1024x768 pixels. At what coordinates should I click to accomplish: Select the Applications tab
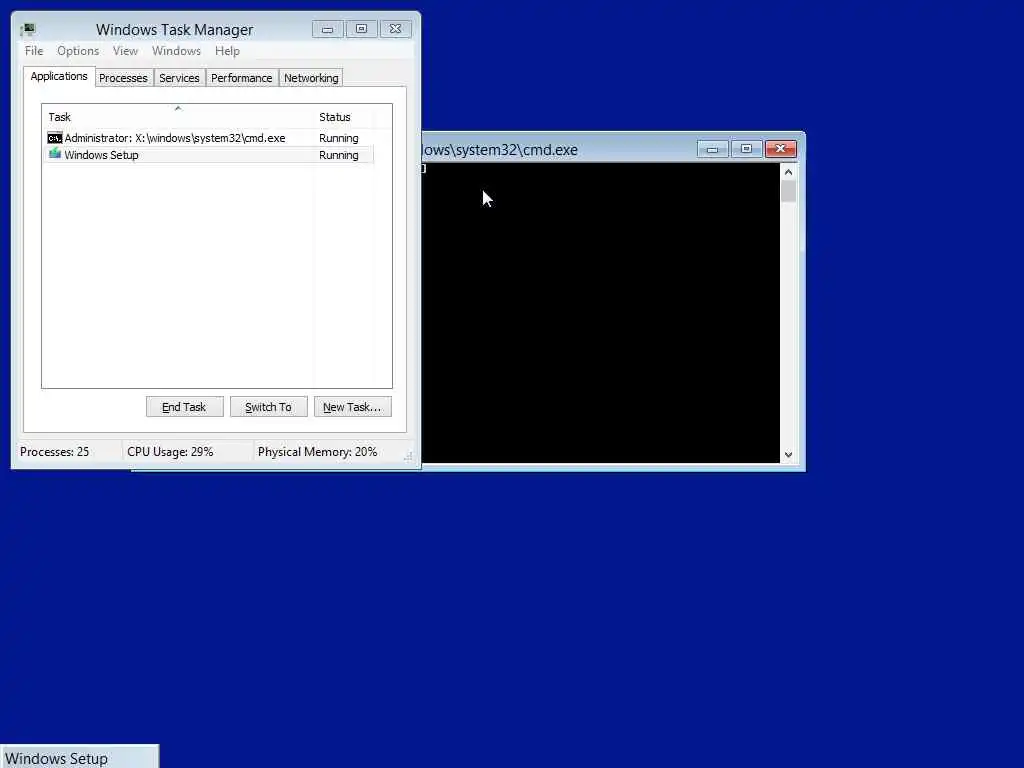(59, 76)
